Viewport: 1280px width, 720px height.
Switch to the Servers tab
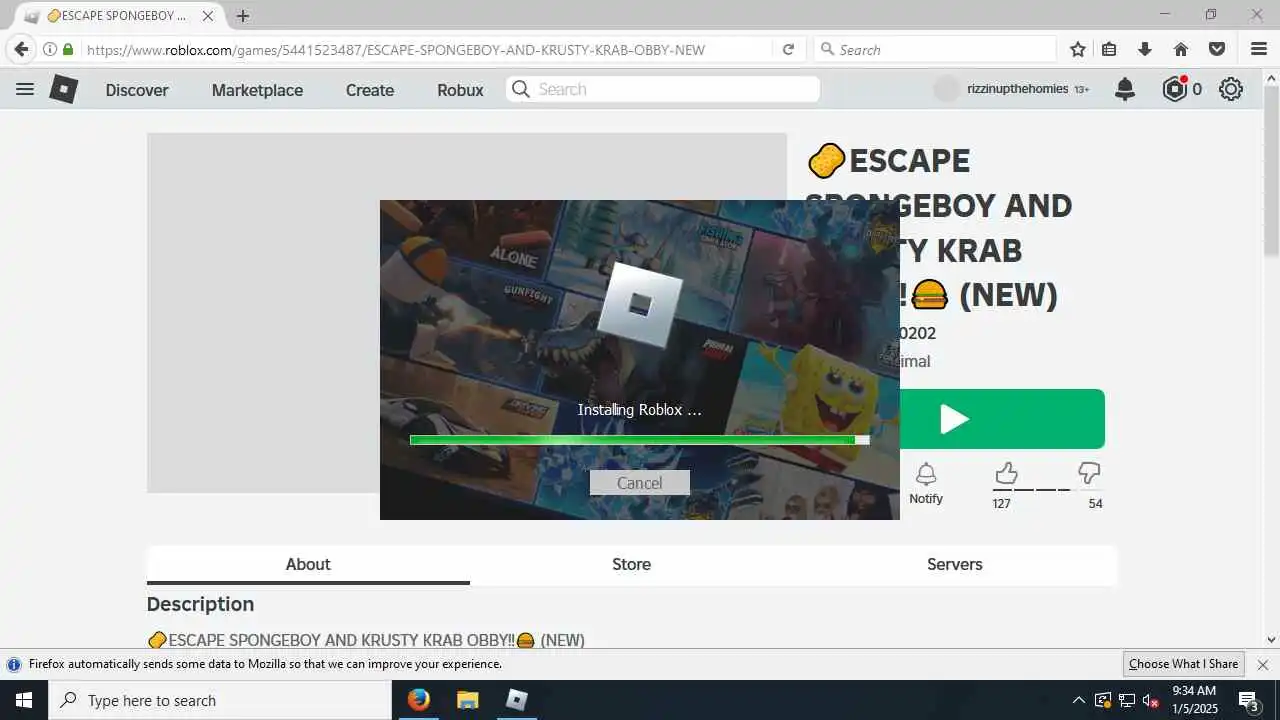[x=955, y=564]
